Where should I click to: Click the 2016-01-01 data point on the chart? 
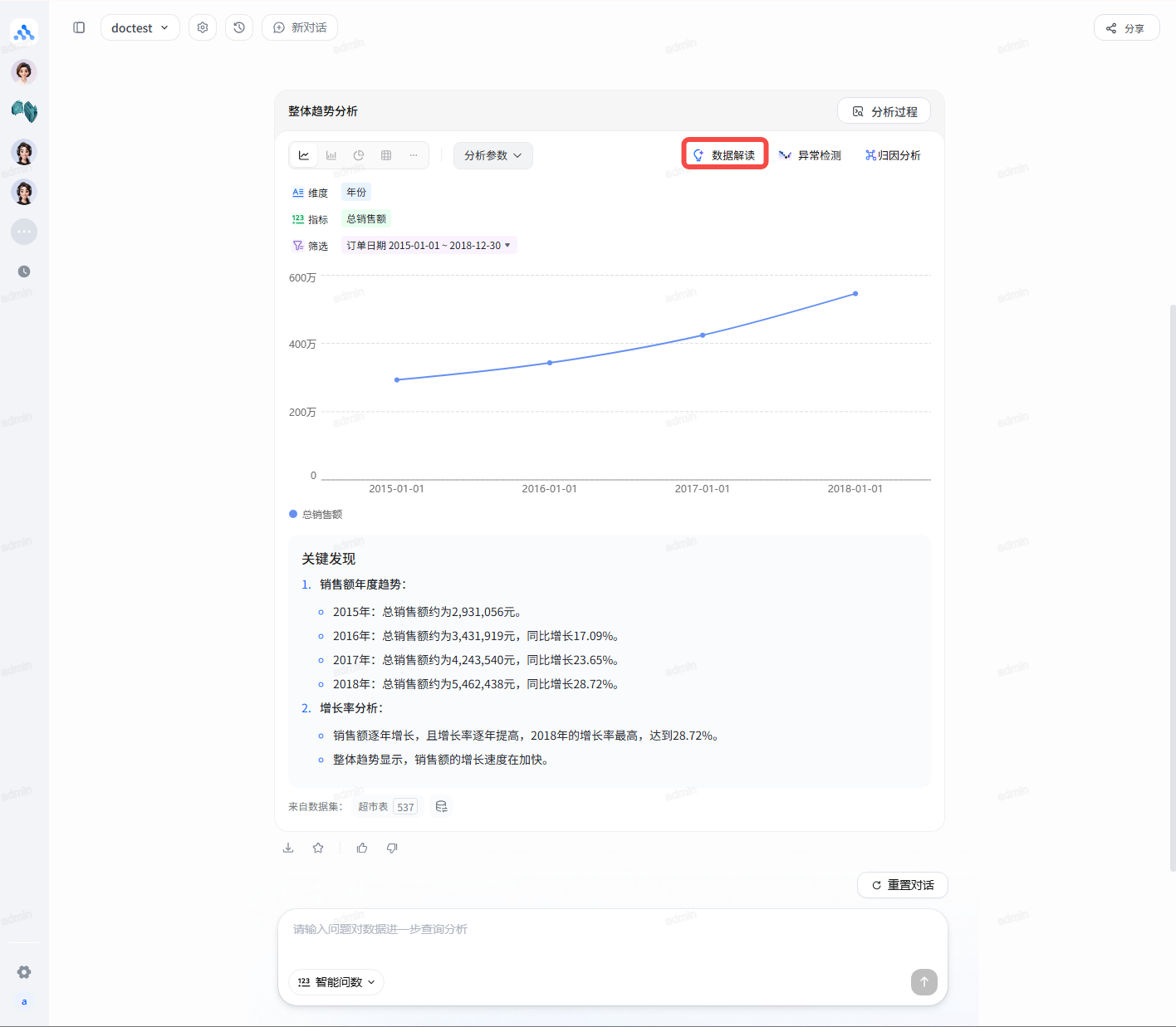pos(550,363)
